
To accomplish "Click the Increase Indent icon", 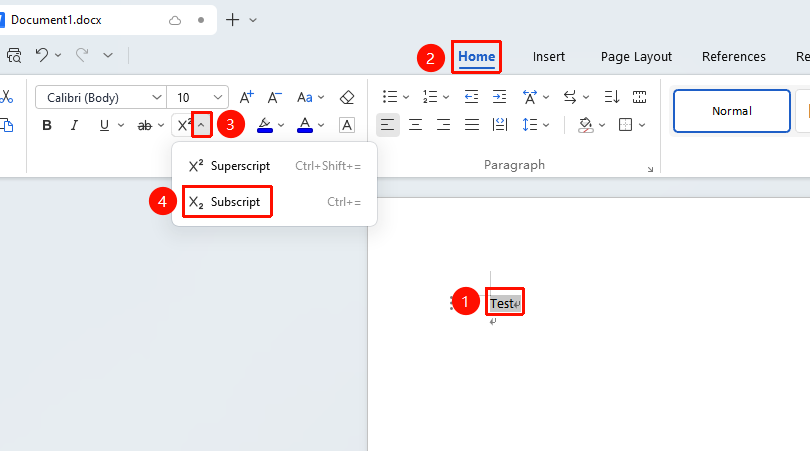I will point(500,97).
